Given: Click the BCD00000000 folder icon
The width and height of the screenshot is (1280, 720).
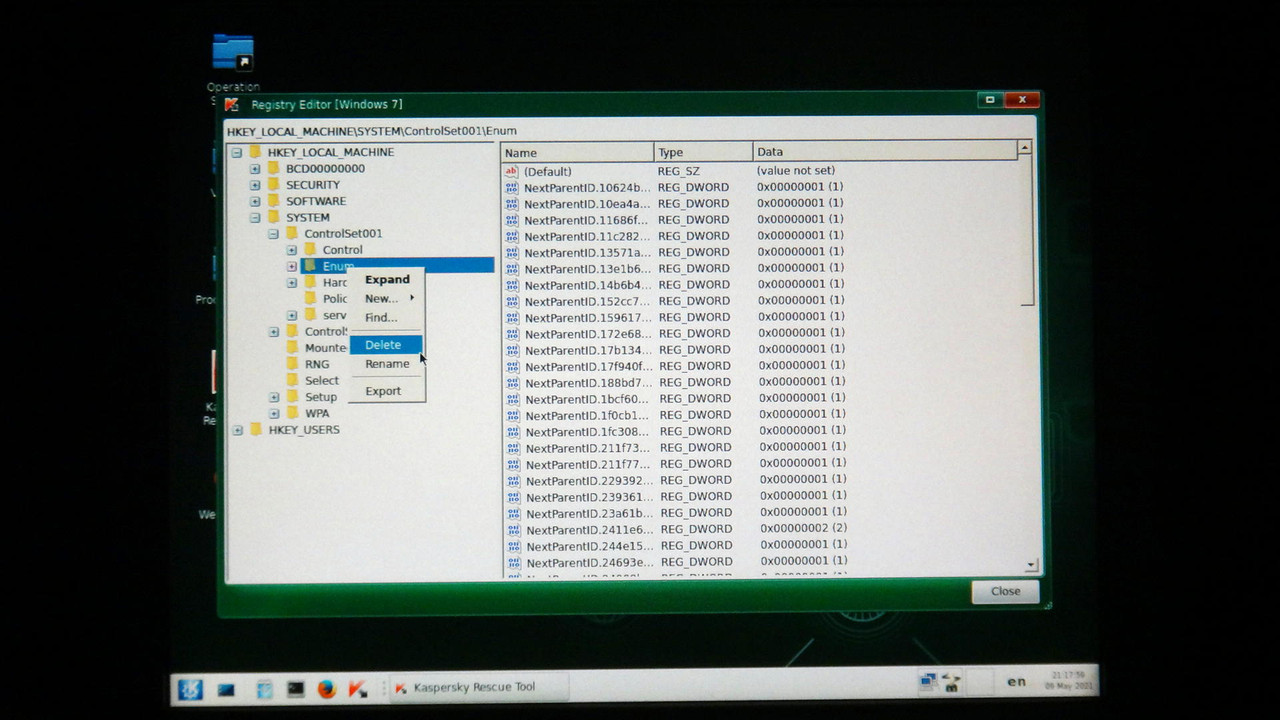Looking at the screenshot, I should (273, 168).
